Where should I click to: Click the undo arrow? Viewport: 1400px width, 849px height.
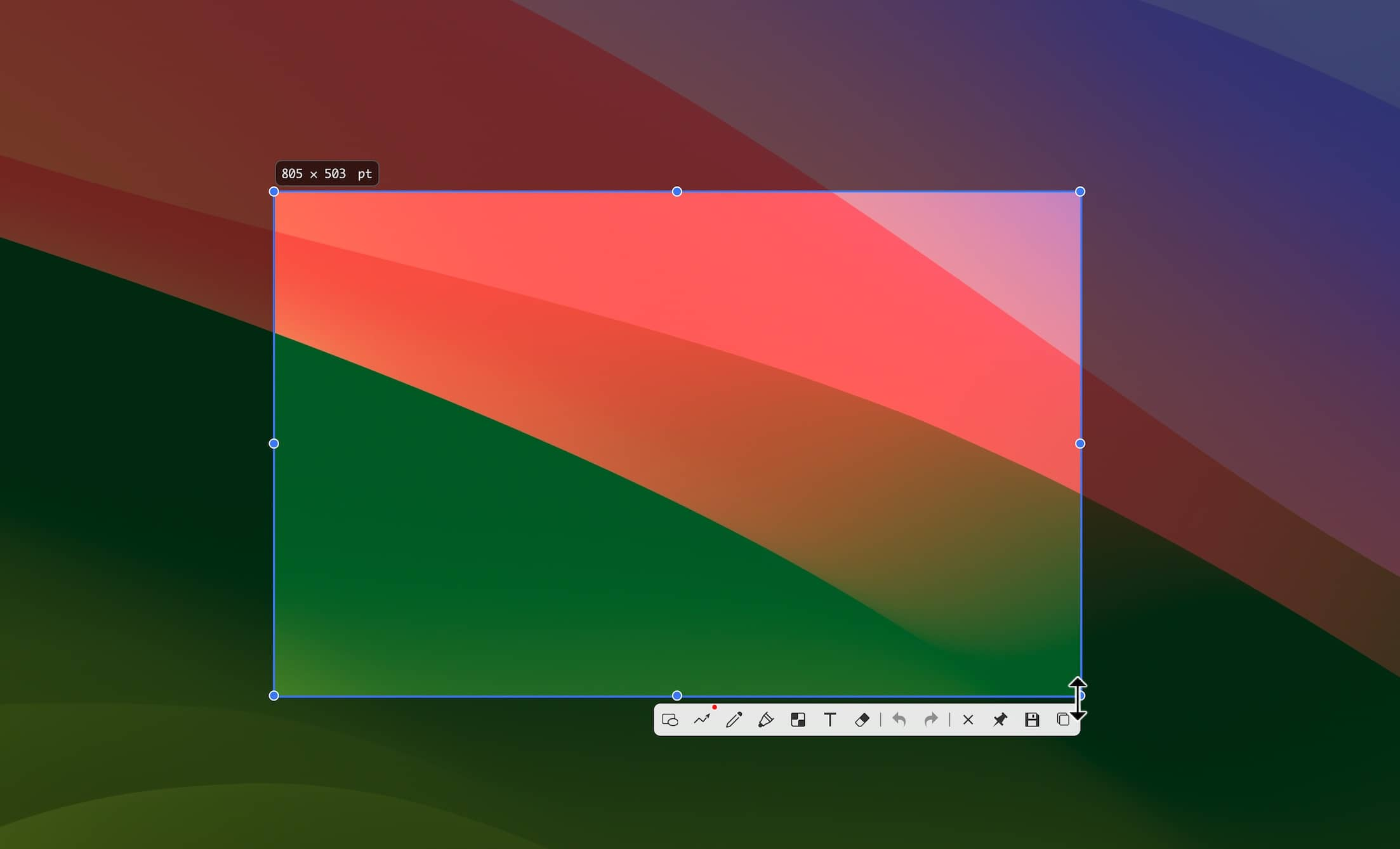pos(899,720)
